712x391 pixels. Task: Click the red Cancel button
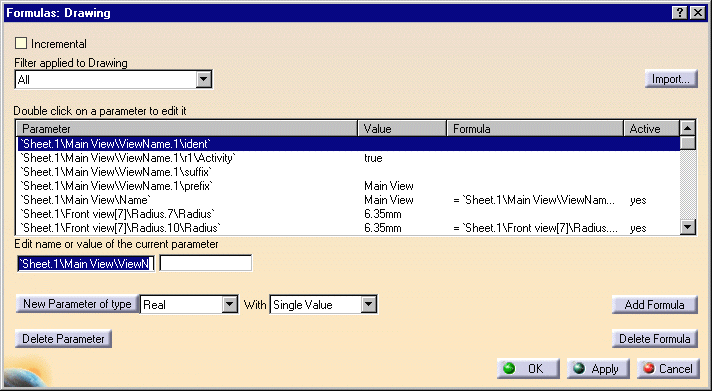pos(668,369)
